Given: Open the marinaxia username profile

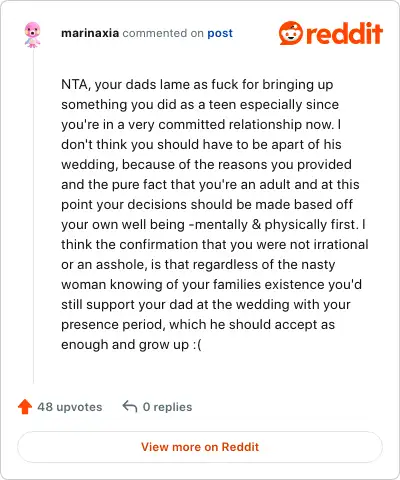Looking at the screenshot, I should pyautogui.click(x=90, y=33).
